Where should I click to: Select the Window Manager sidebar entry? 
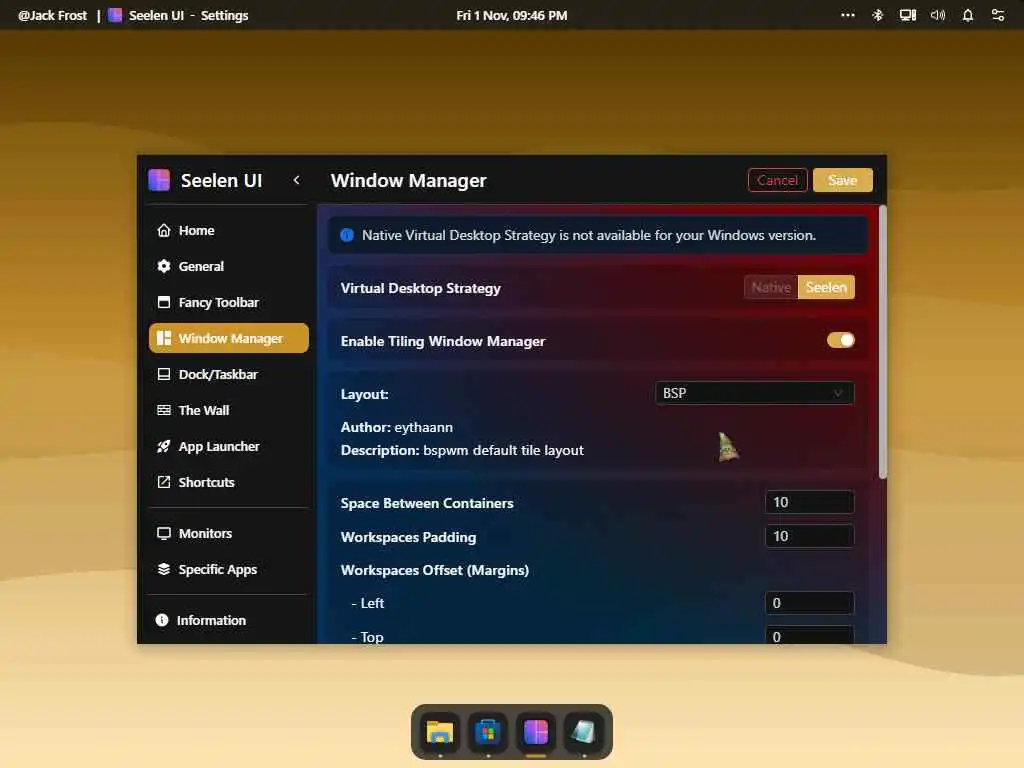pyautogui.click(x=229, y=338)
